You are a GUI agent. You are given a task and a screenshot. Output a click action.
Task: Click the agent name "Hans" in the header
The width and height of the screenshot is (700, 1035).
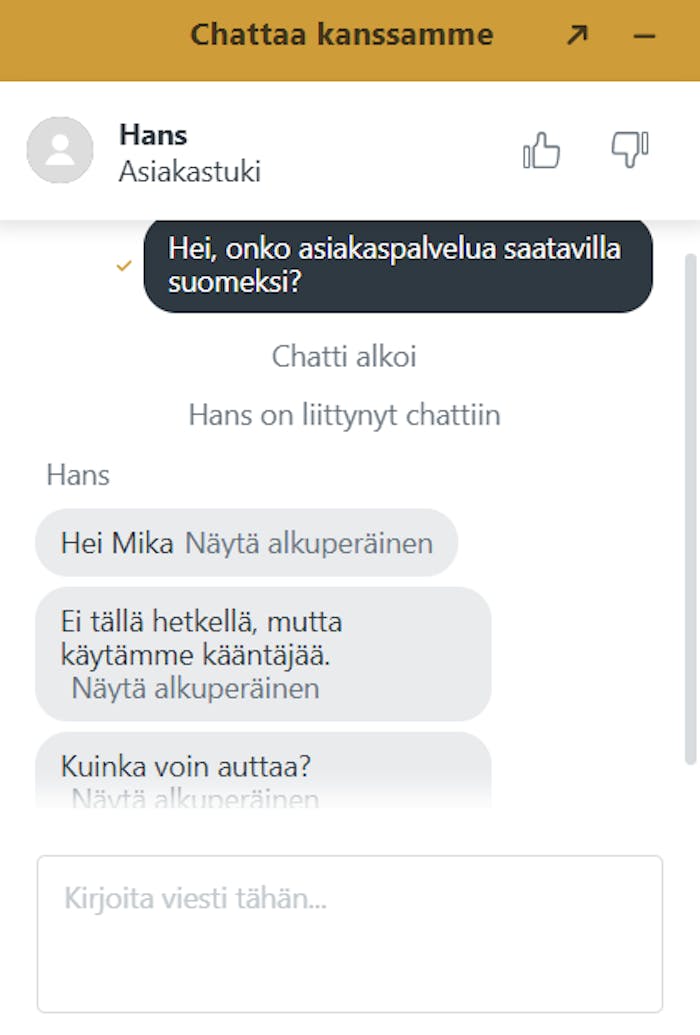click(153, 134)
